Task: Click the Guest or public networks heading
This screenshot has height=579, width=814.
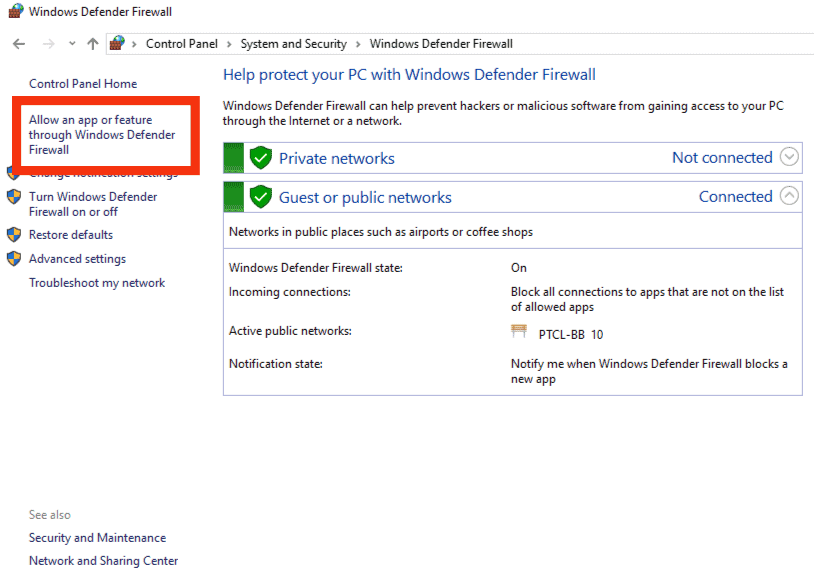Action: (365, 197)
